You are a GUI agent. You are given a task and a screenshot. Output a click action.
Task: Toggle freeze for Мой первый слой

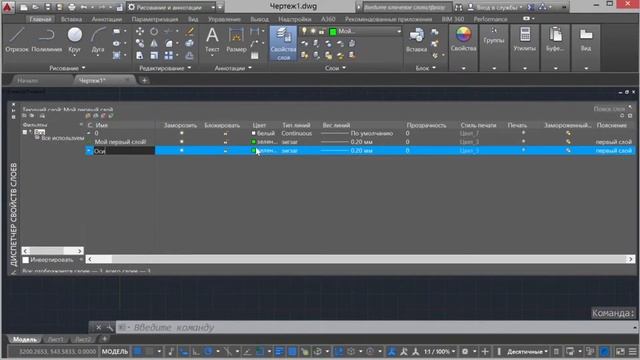pos(182,142)
